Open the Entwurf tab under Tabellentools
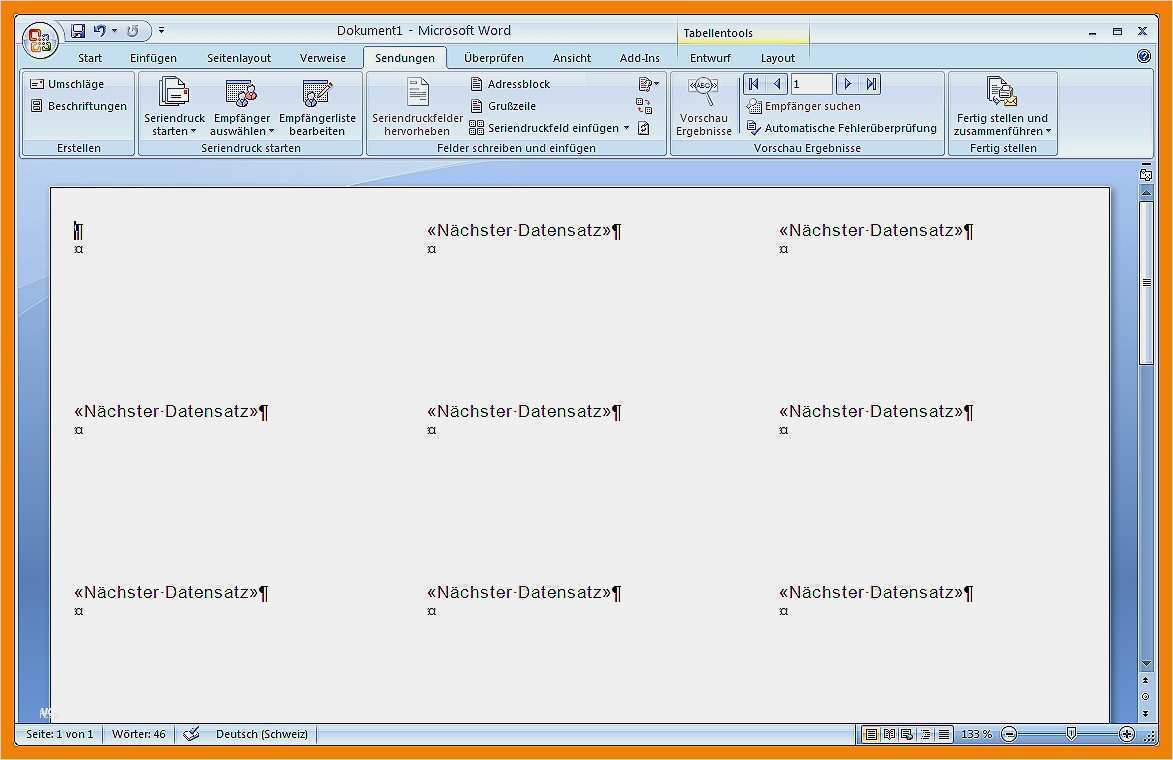The image size is (1173, 760). click(x=710, y=57)
